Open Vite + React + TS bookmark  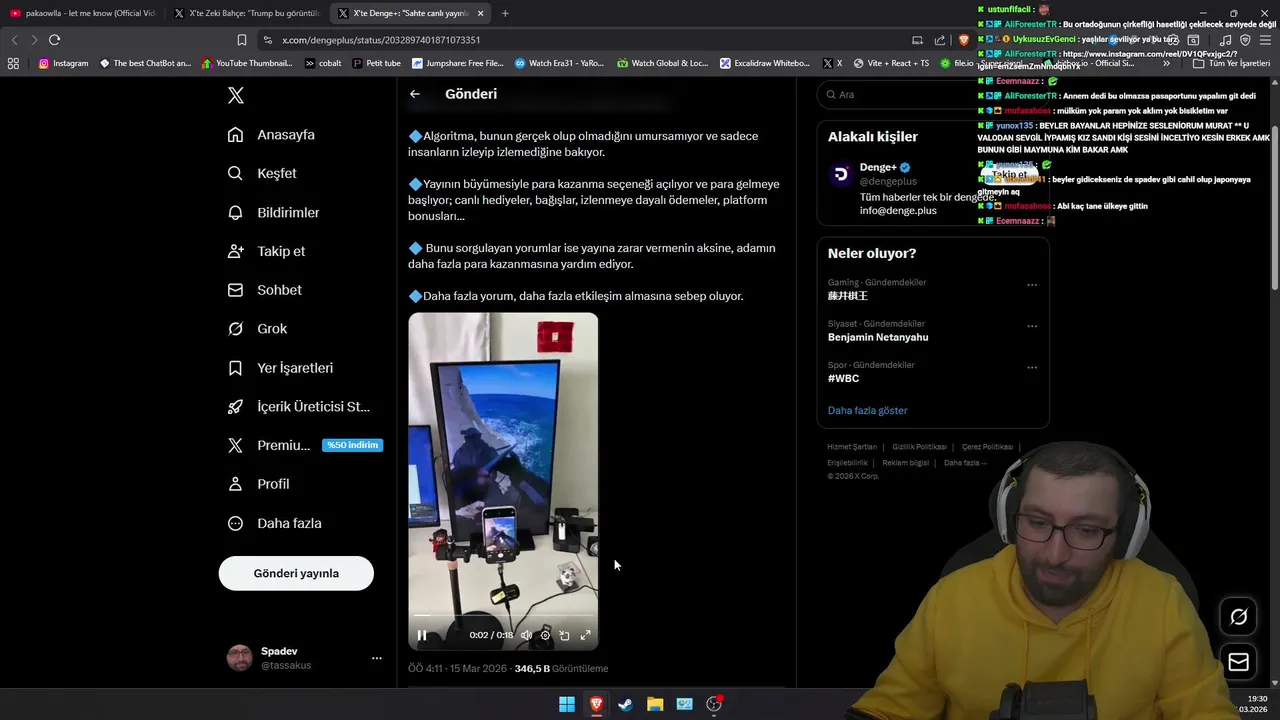[x=891, y=63]
